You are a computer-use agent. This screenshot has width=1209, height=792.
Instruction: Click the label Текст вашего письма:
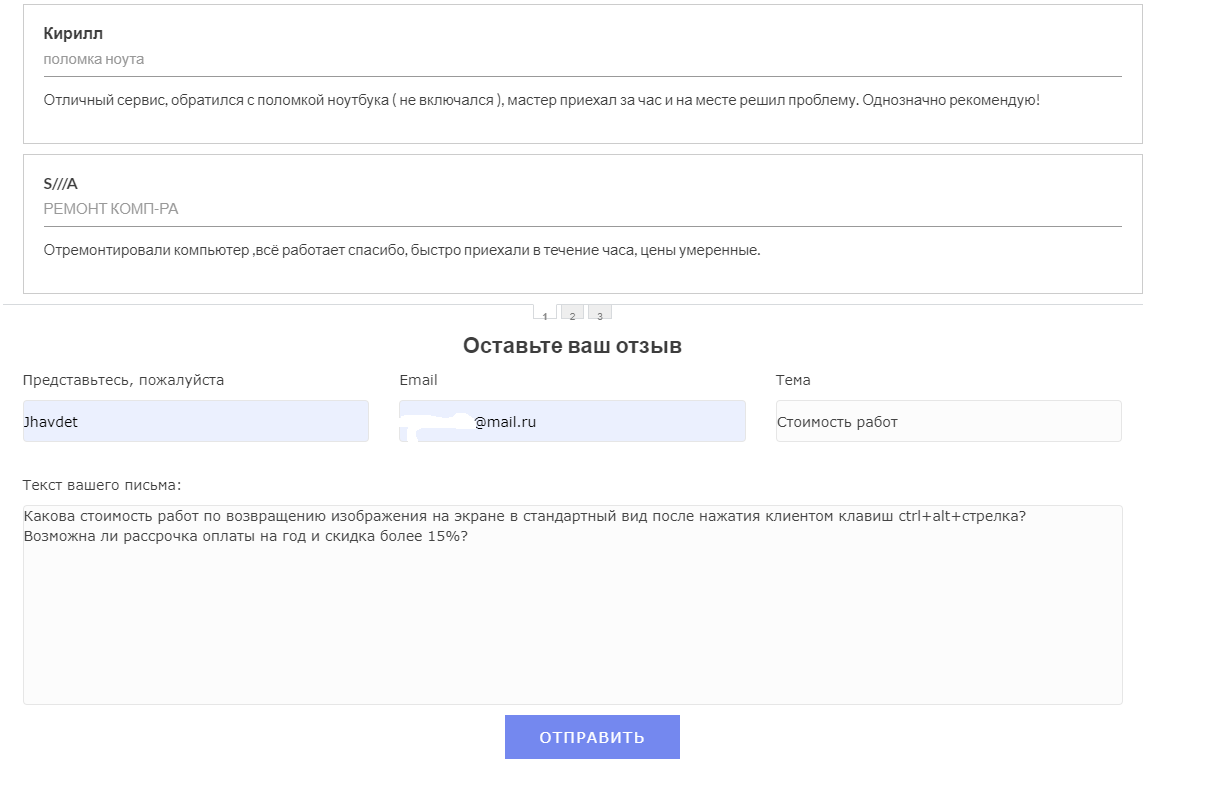(102, 485)
